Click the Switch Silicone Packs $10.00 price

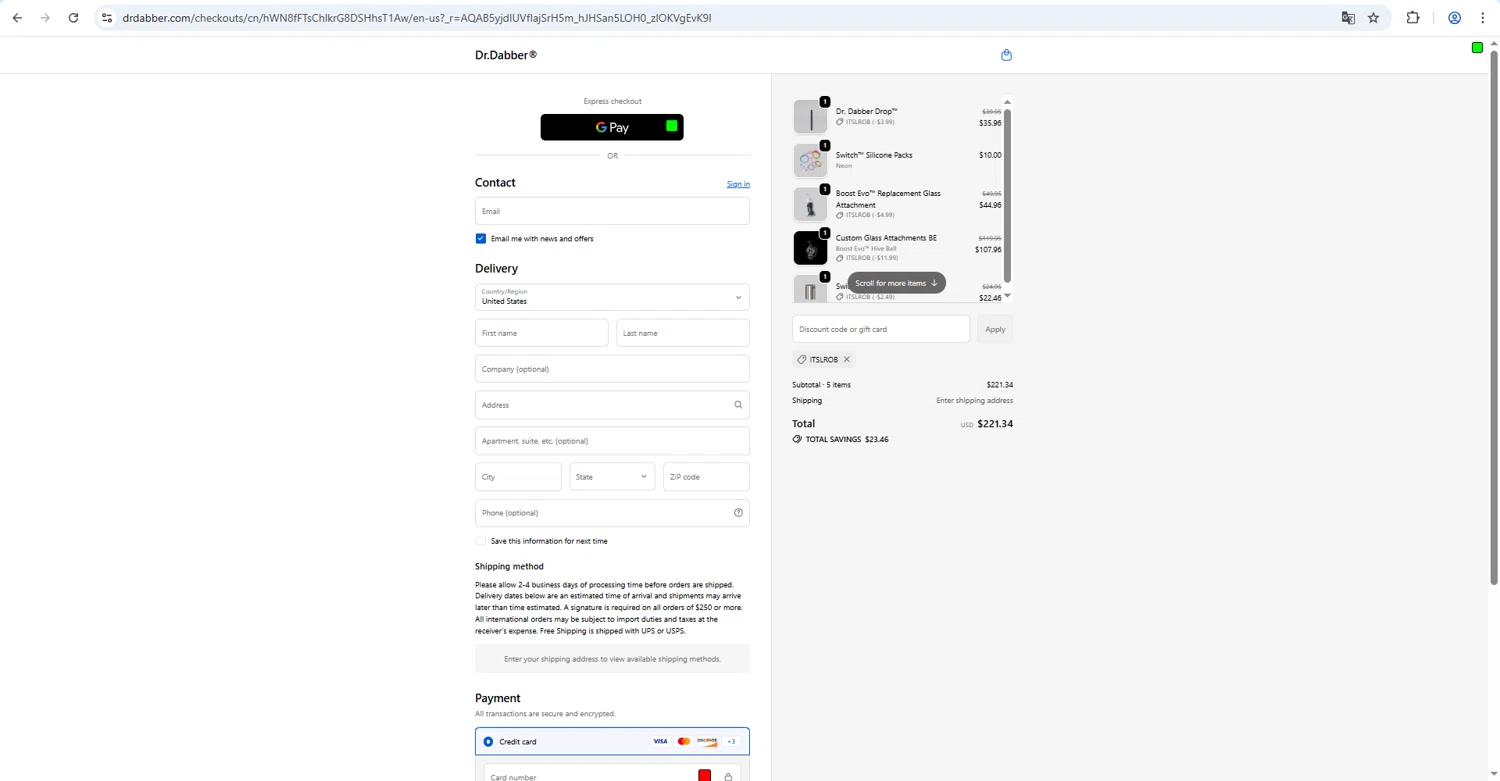[990, 155]
